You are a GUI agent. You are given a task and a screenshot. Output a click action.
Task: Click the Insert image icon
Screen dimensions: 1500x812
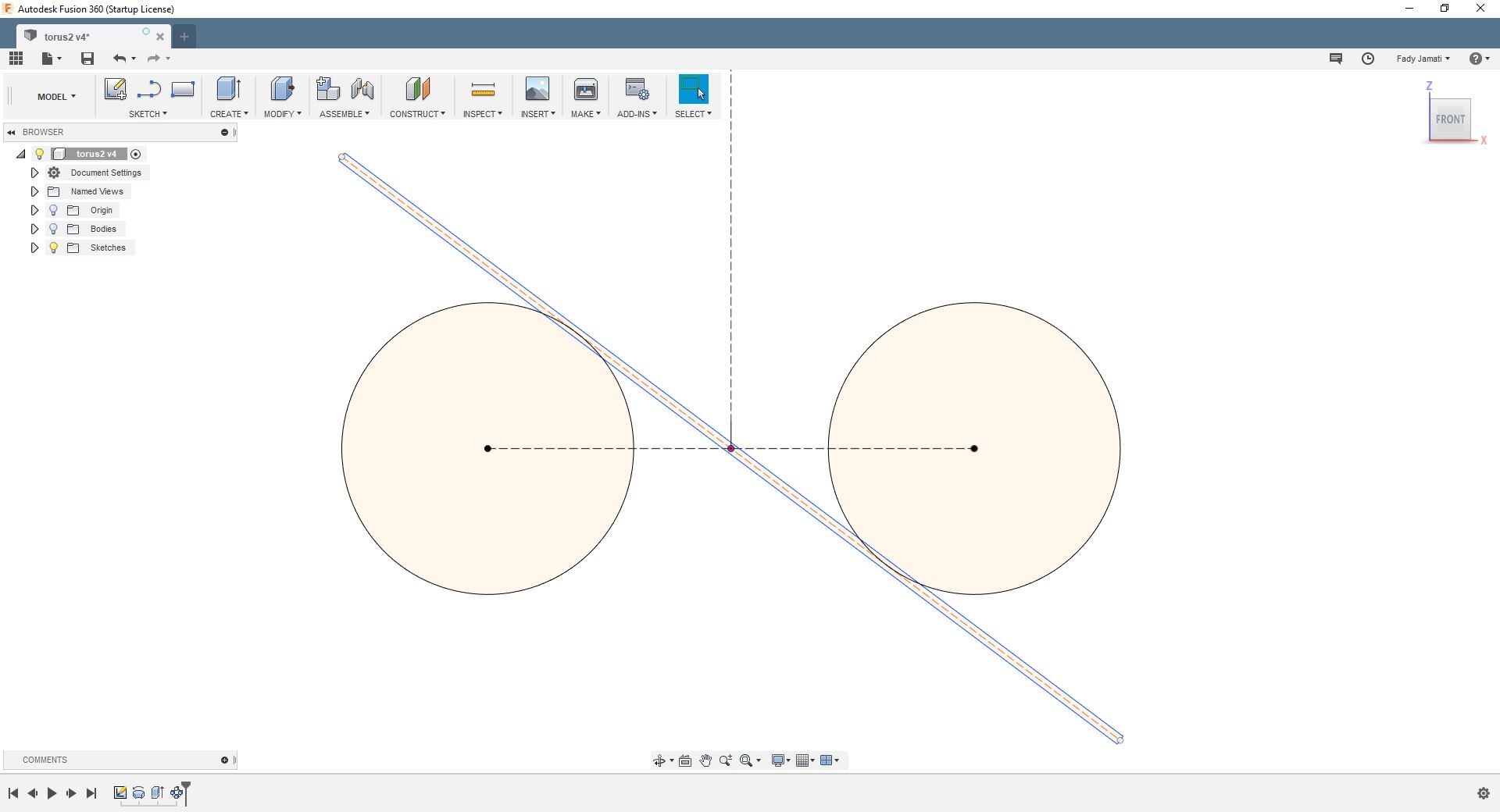[x=537, y=89]
